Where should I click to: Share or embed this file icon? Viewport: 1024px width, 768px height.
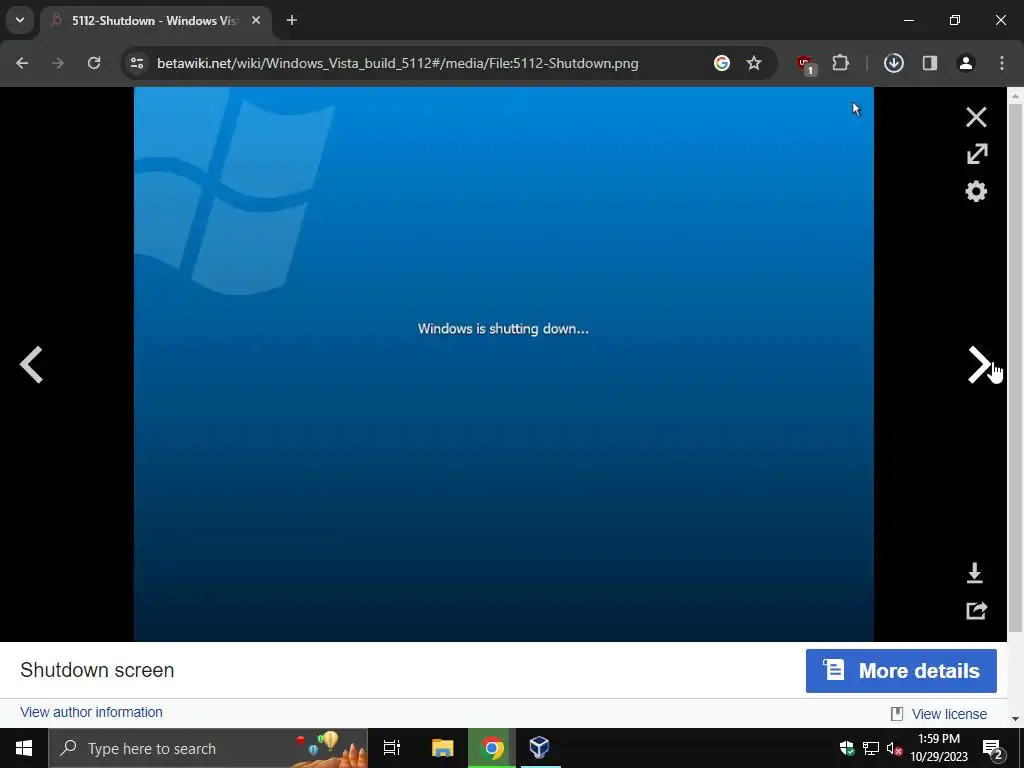pyautogui.click(x=976, y=611)
